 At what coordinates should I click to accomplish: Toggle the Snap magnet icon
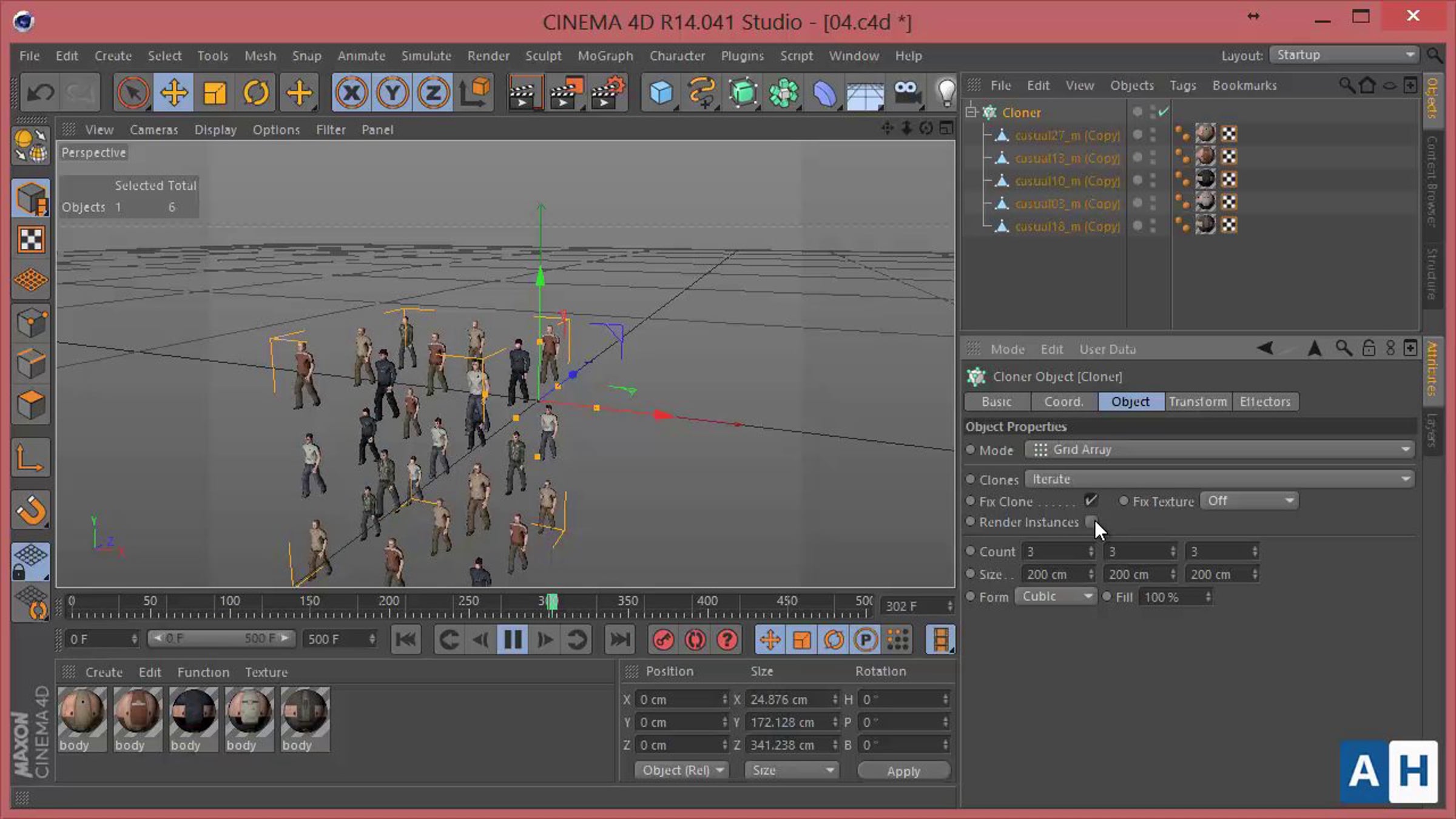pos(31,510)
